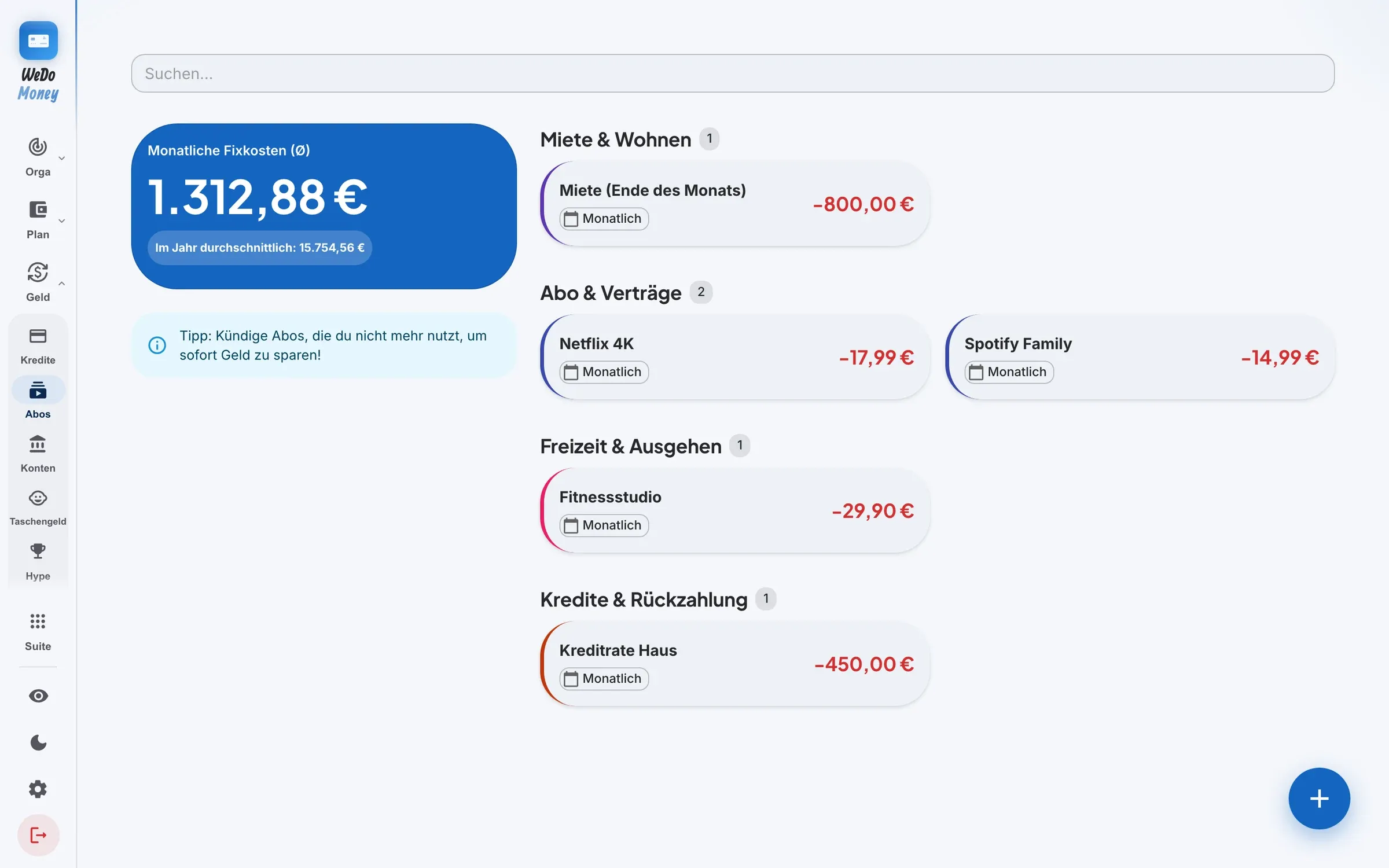Image resolution: width=1389 pixels, height=868 pixels.
Task: Click the Monatlich tag on Kreditrate Haus
Action: pyautogui.click(x=604, y=679)
